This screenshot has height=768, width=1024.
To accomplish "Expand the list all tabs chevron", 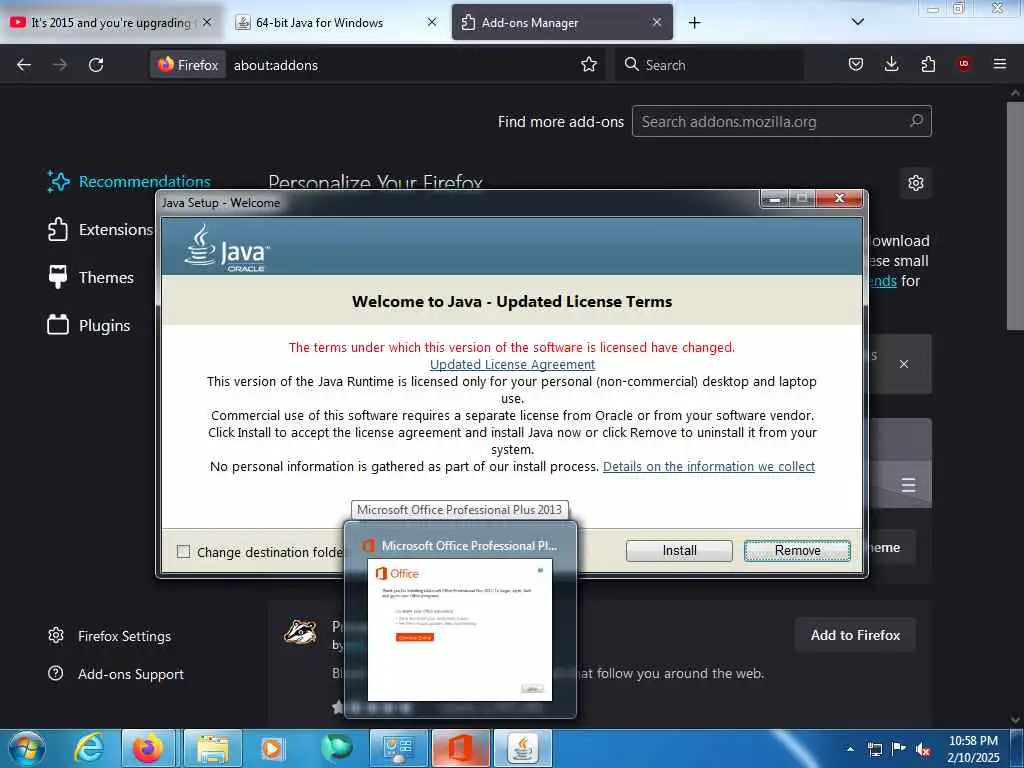I will coord(858,22).
